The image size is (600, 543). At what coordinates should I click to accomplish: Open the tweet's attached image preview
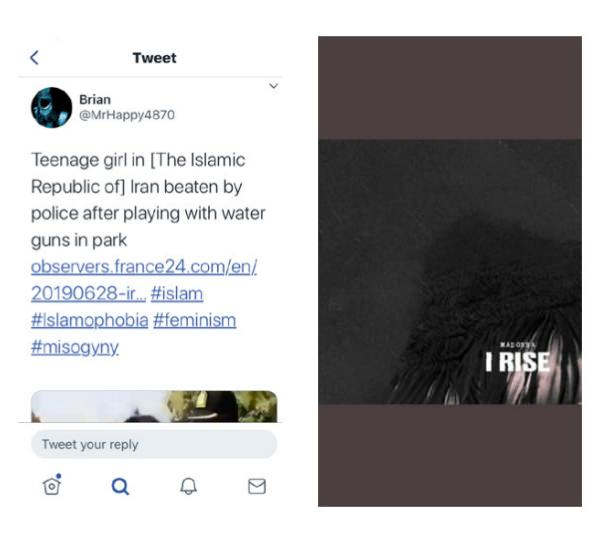coord(154,406)
